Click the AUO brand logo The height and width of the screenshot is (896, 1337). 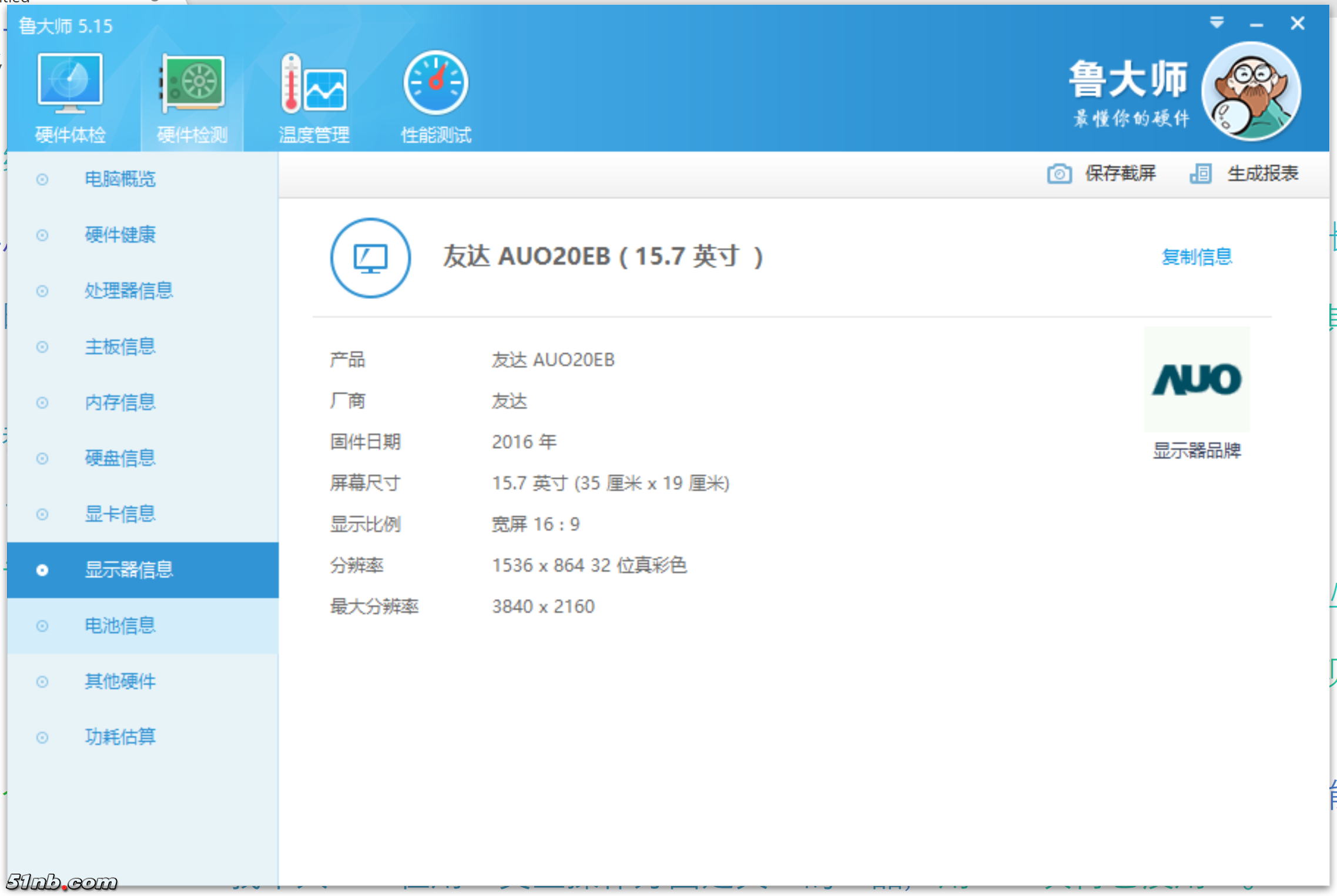(1197, 380)
